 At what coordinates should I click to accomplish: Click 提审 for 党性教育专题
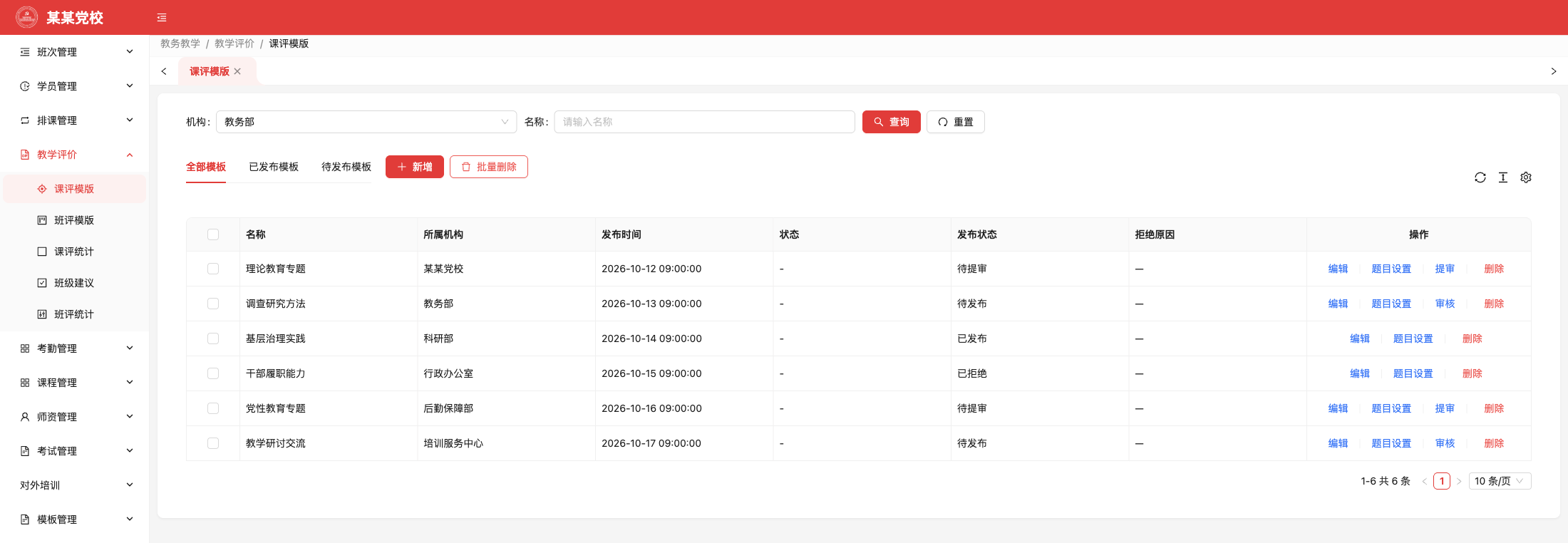[1445, 408]
